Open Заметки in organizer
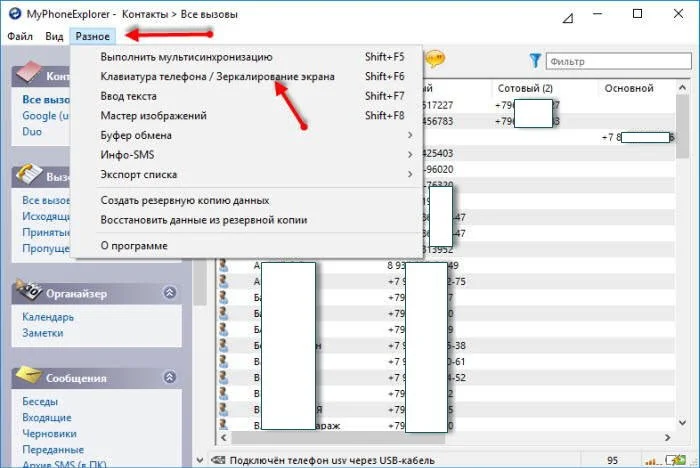The width and height of the screenshot is (700, 468). 43,333
